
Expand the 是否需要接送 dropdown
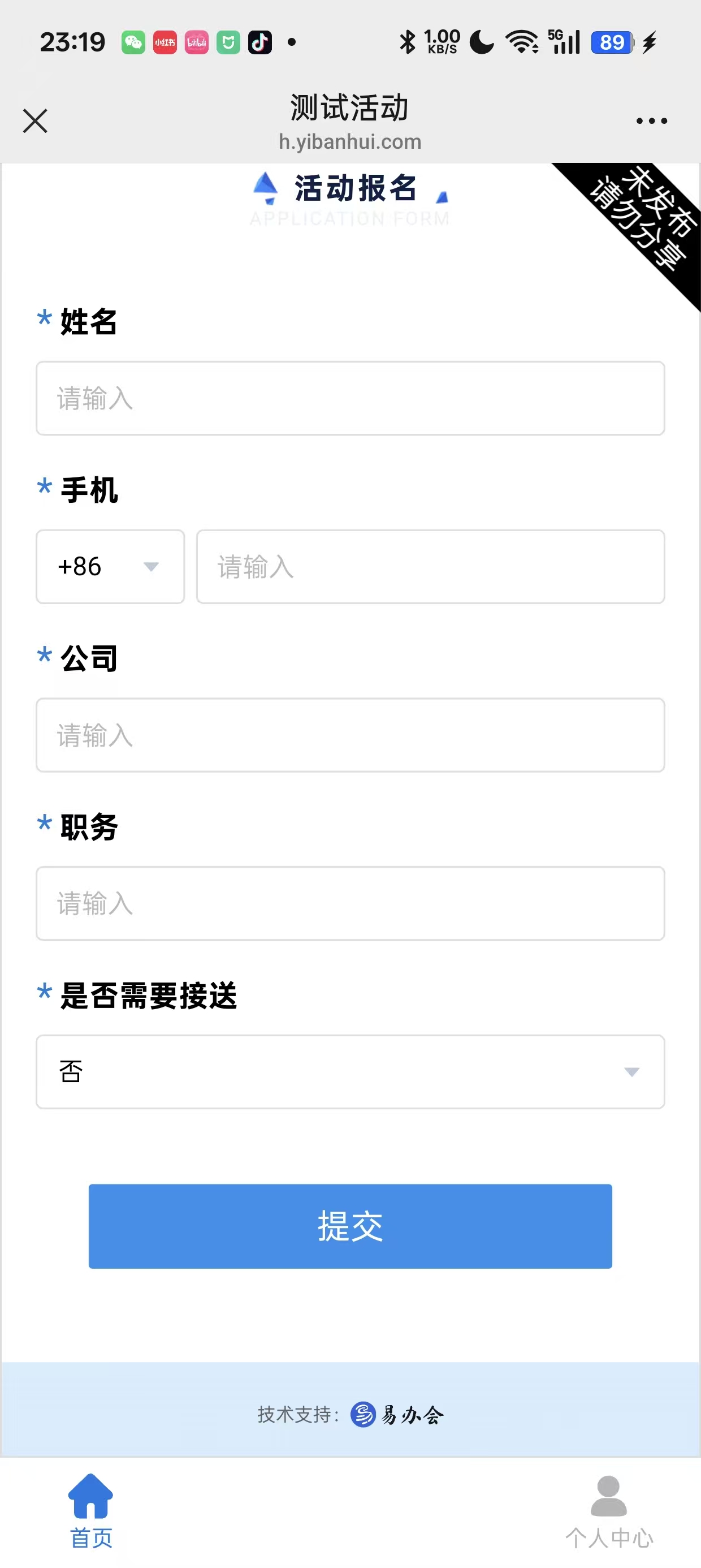click(x=350, y=1072)
